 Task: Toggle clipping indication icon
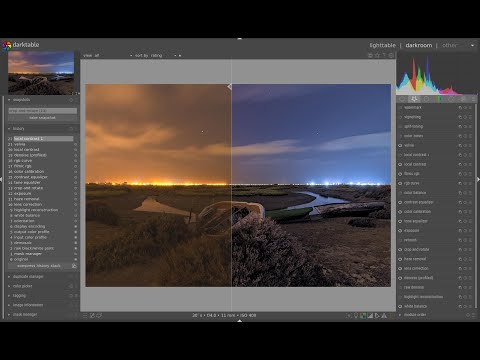(370, 315)
